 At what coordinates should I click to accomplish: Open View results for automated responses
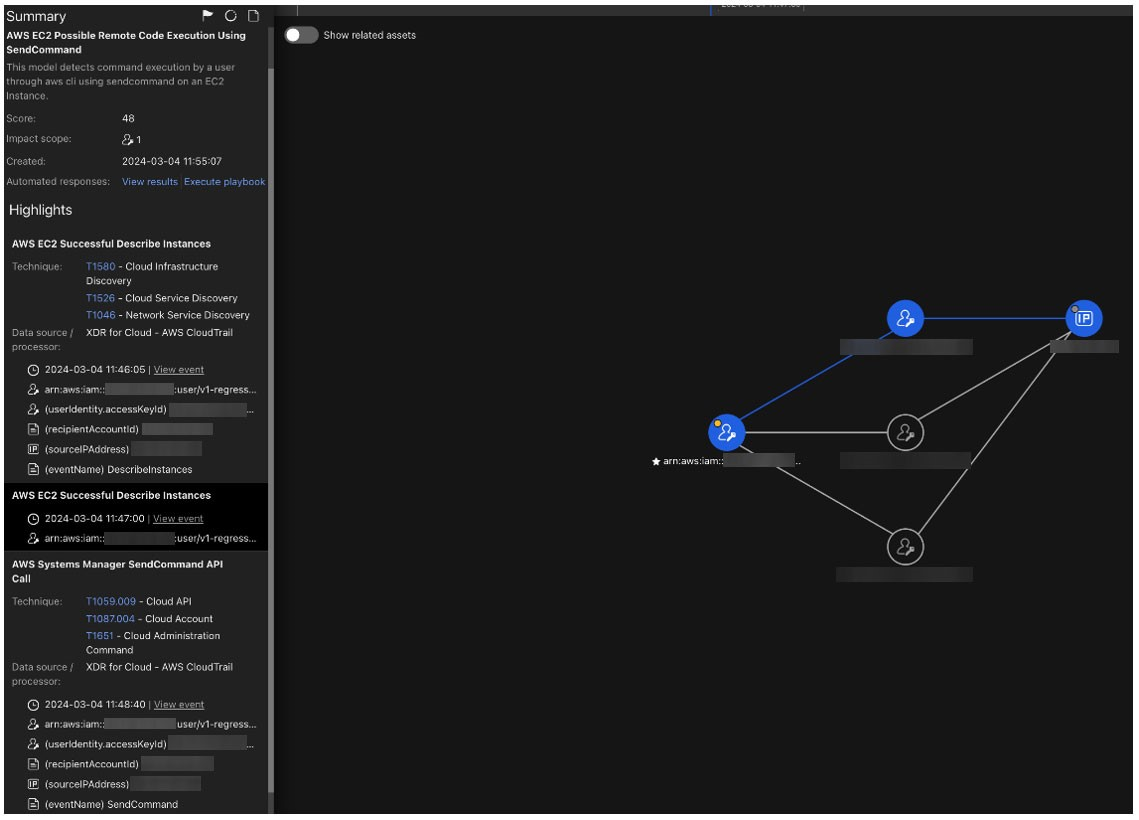tap(149, 182)
